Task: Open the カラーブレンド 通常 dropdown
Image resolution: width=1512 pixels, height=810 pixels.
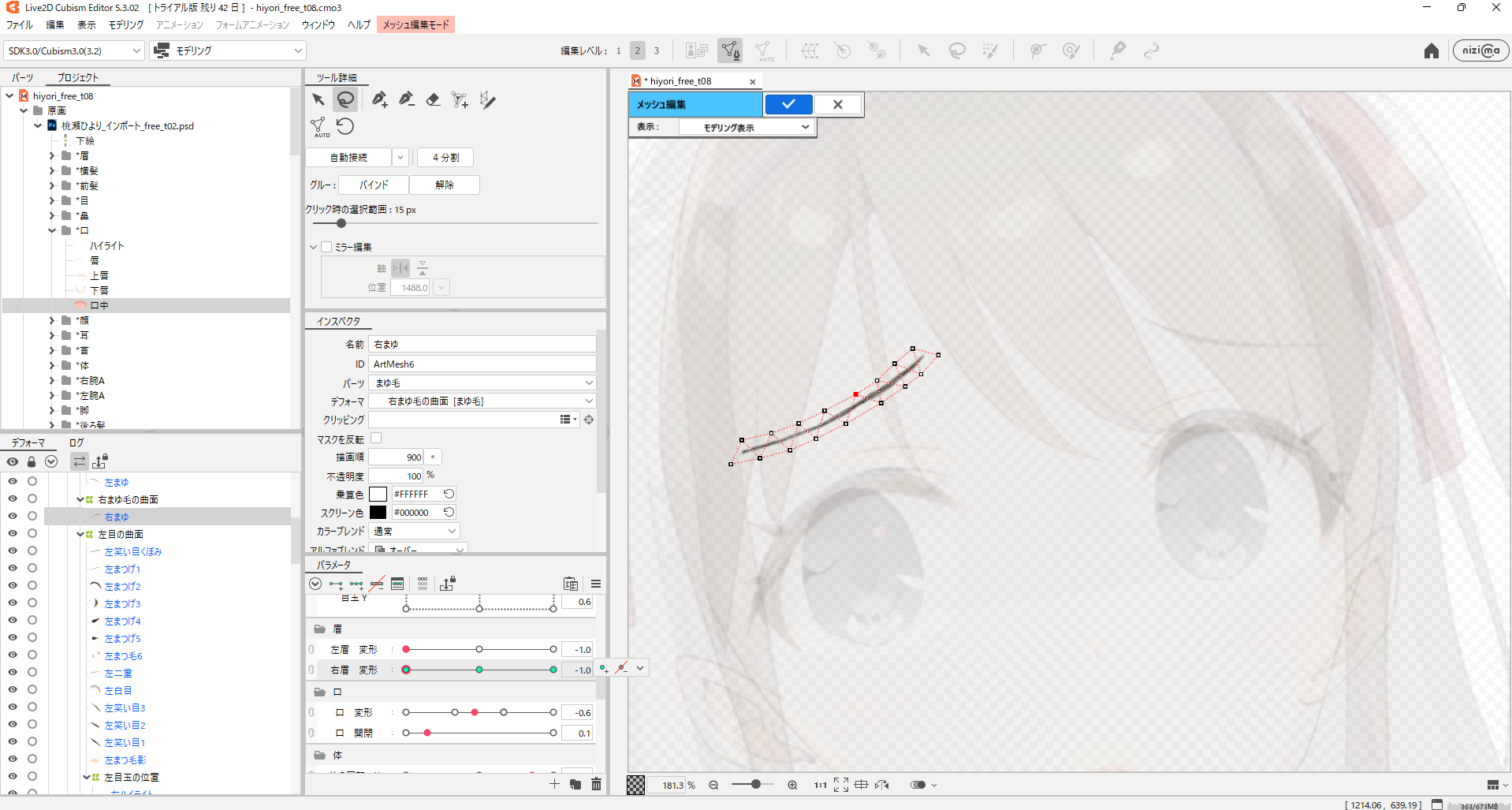Action: tap(415, 532)
